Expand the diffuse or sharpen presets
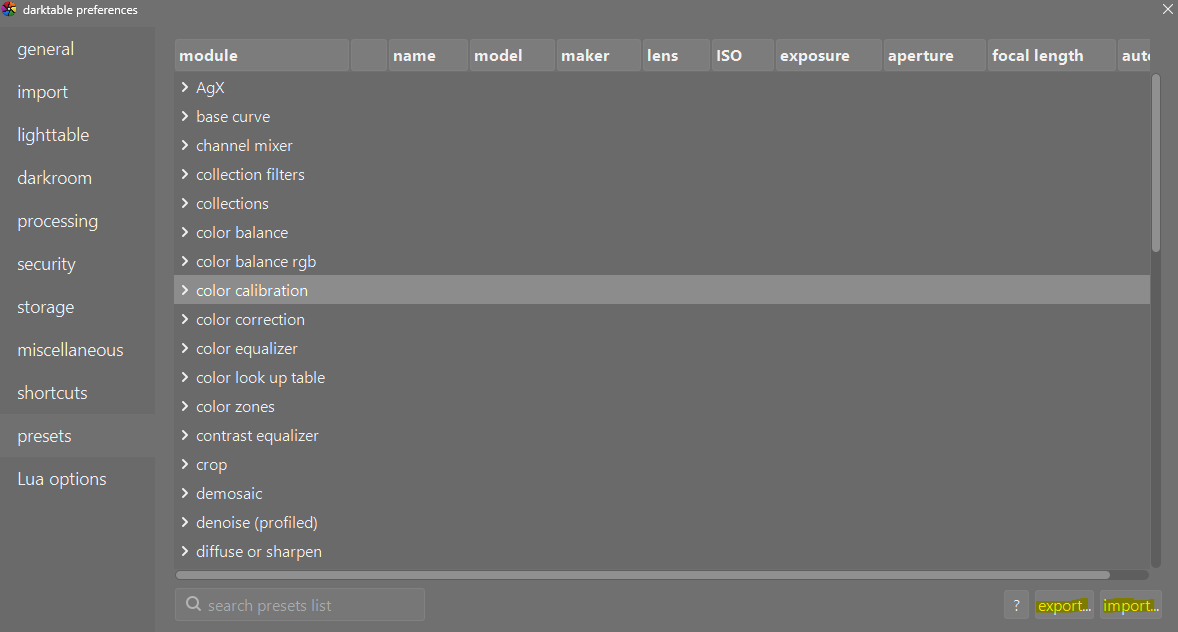The width and height of the screenshot is (1178, 632). (x=185, y=551)
